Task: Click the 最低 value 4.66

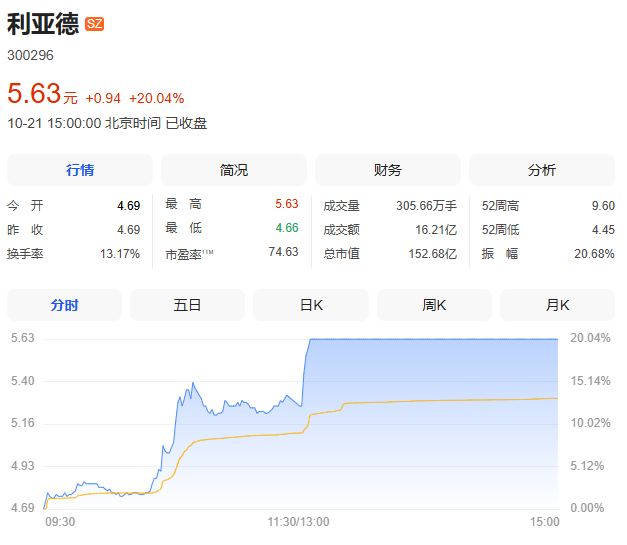Action: 287,228
